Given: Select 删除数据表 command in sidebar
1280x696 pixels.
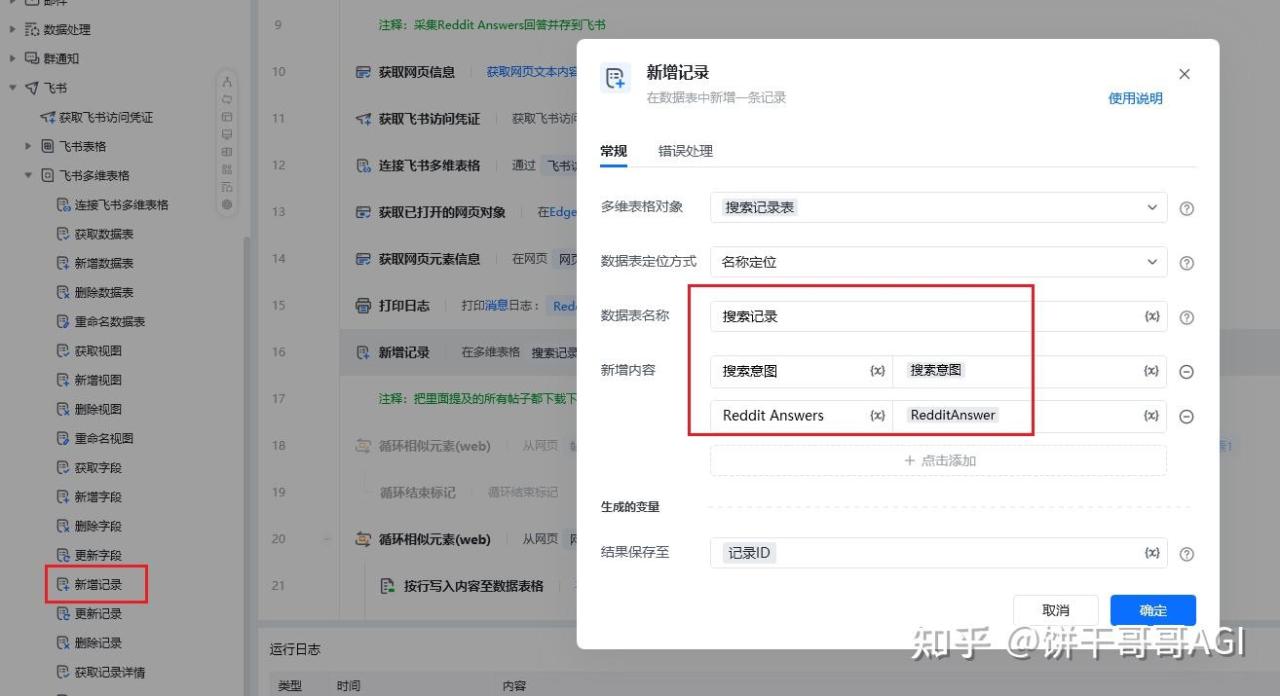Looking at the screenshot, I should pos(95,292).
